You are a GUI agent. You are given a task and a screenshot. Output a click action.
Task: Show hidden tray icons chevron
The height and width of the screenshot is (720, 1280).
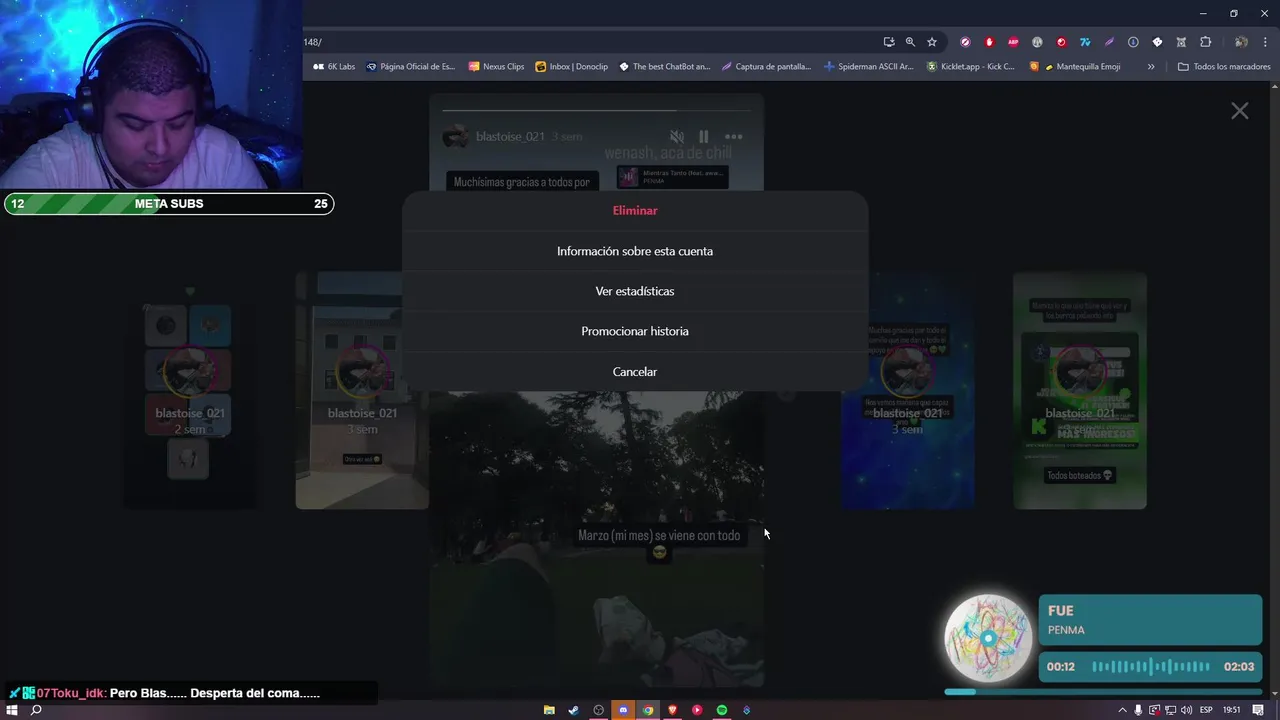pos(1122,710)
